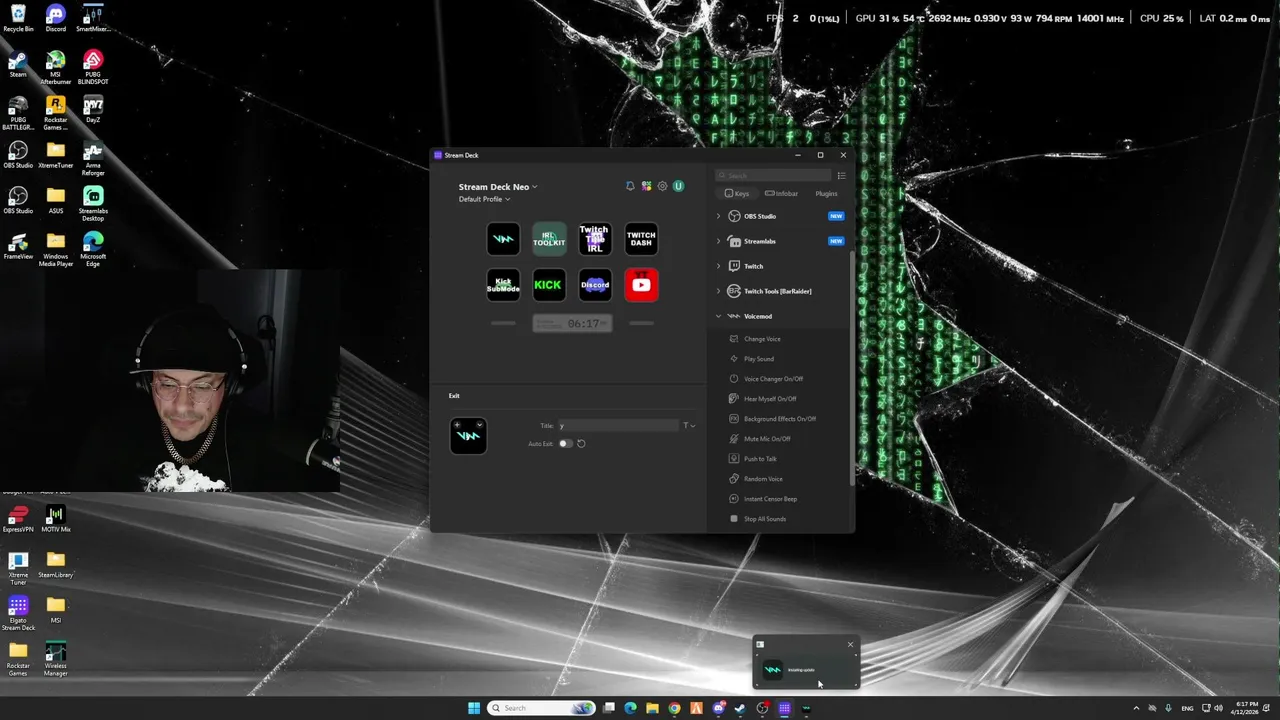This screenshot has width=1280, height=720.
Task: Click the right infobar touch button
Action: pos(641,323)
